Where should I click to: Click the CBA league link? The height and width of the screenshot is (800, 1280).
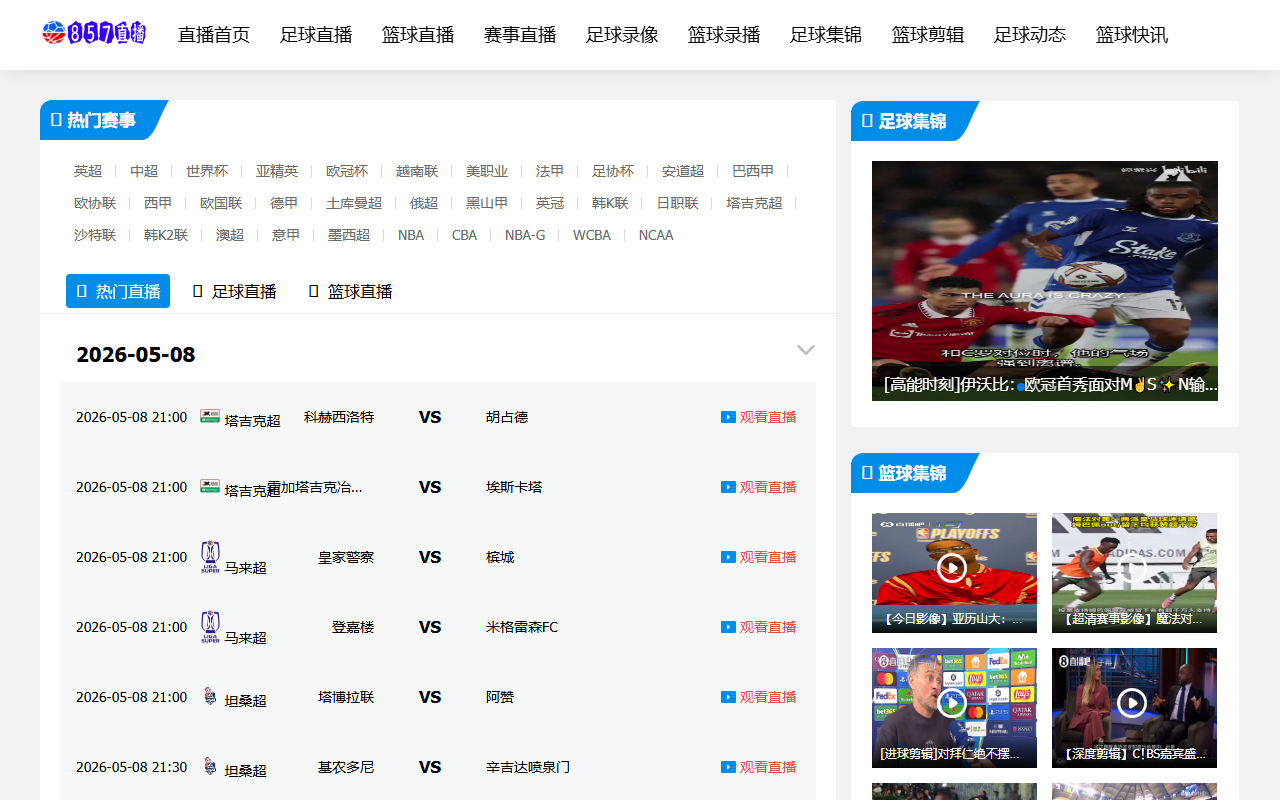(x=464, y=235)
